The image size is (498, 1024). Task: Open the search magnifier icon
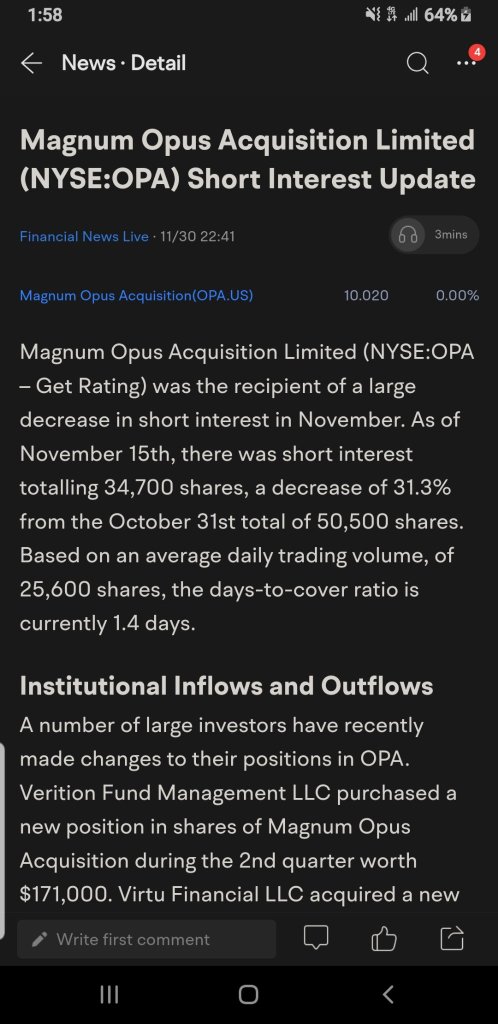click(418, 63)
